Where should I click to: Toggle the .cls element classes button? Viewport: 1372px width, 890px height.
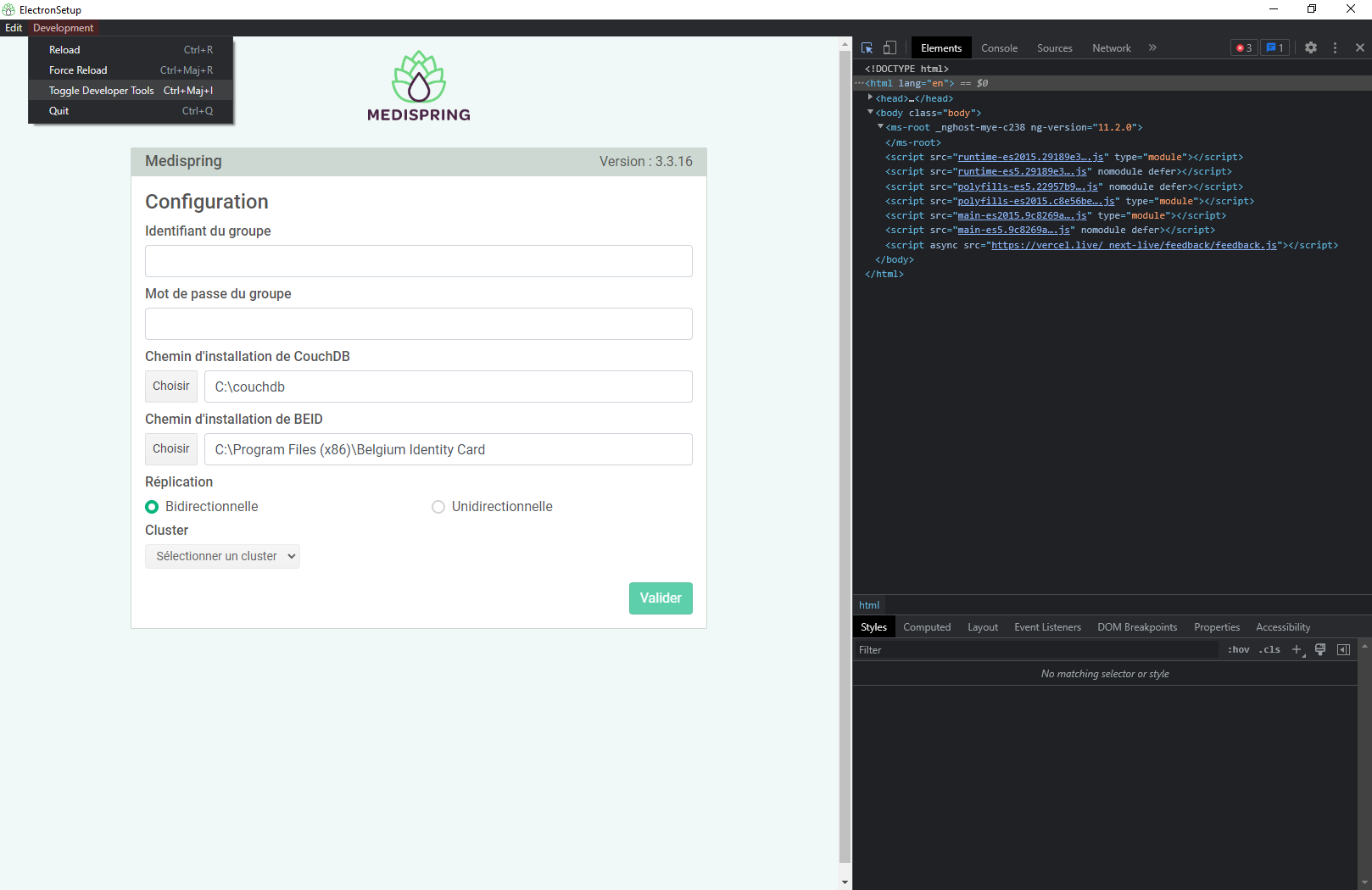coord(1269,650)
